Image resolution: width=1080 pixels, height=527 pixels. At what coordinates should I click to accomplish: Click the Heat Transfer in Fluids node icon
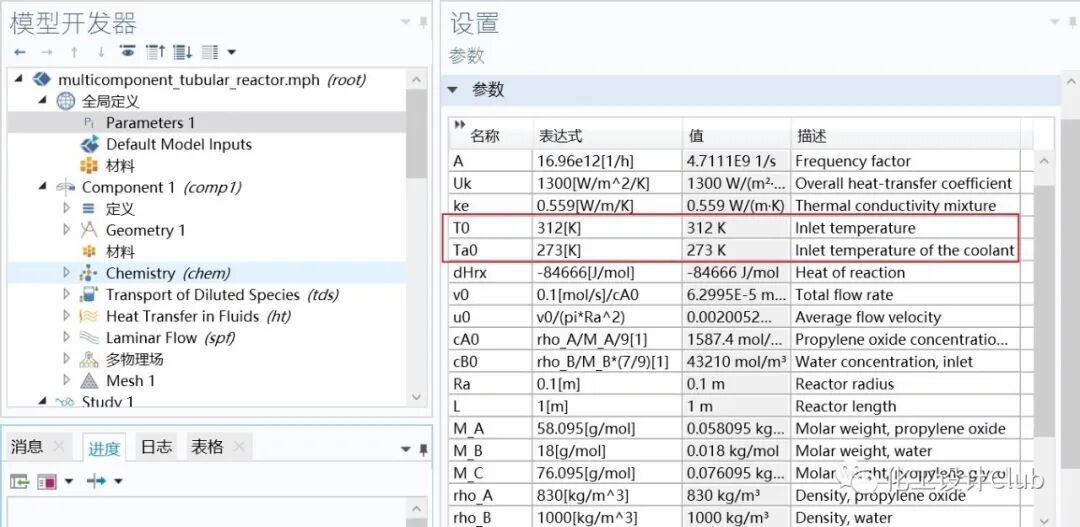click(89, 316)
